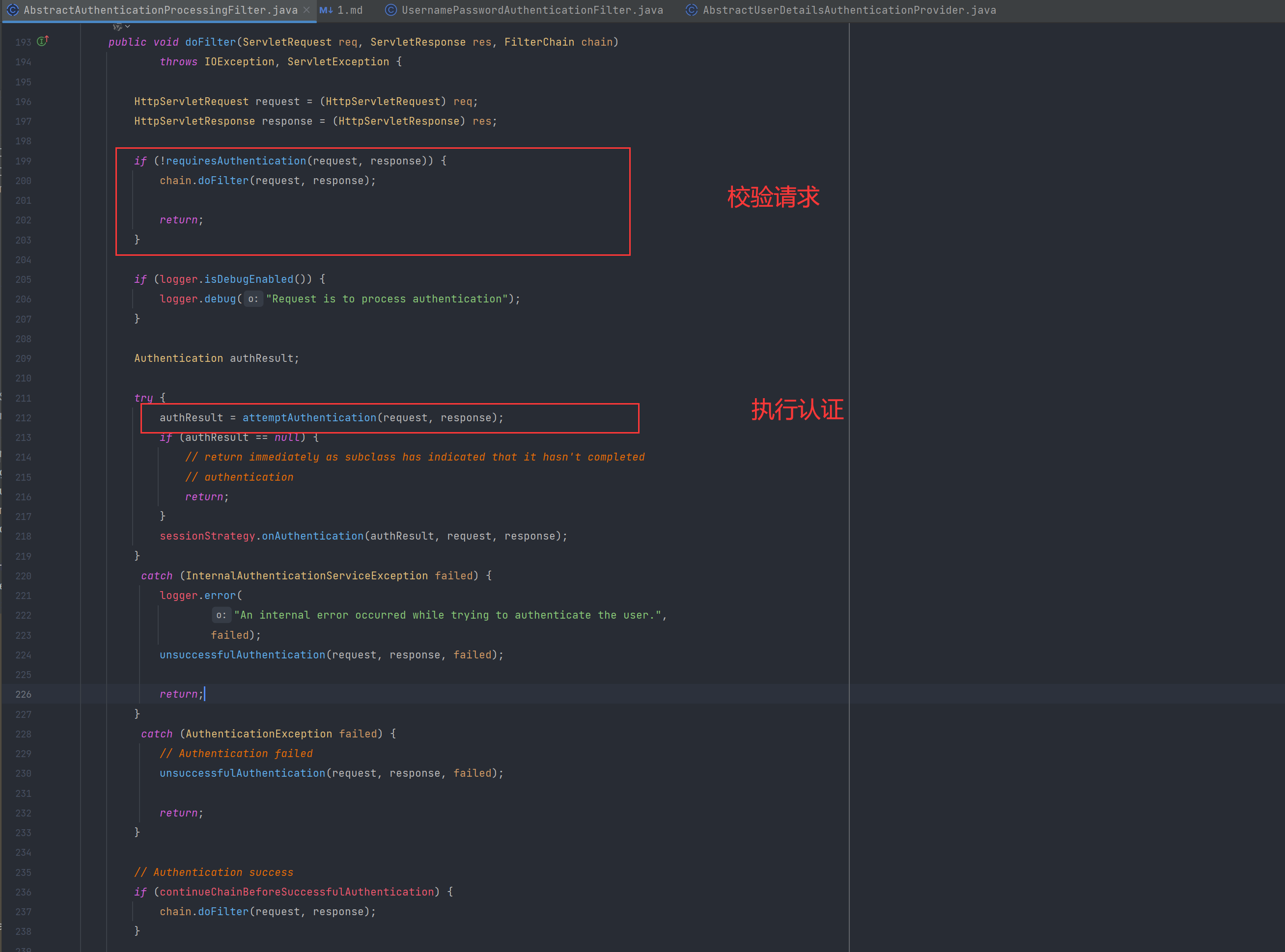Image resolution: width=1285 pixels, height=952 pixels.
Task: Click the attemptAuthentication method call
Action: [x=309, y=418]
